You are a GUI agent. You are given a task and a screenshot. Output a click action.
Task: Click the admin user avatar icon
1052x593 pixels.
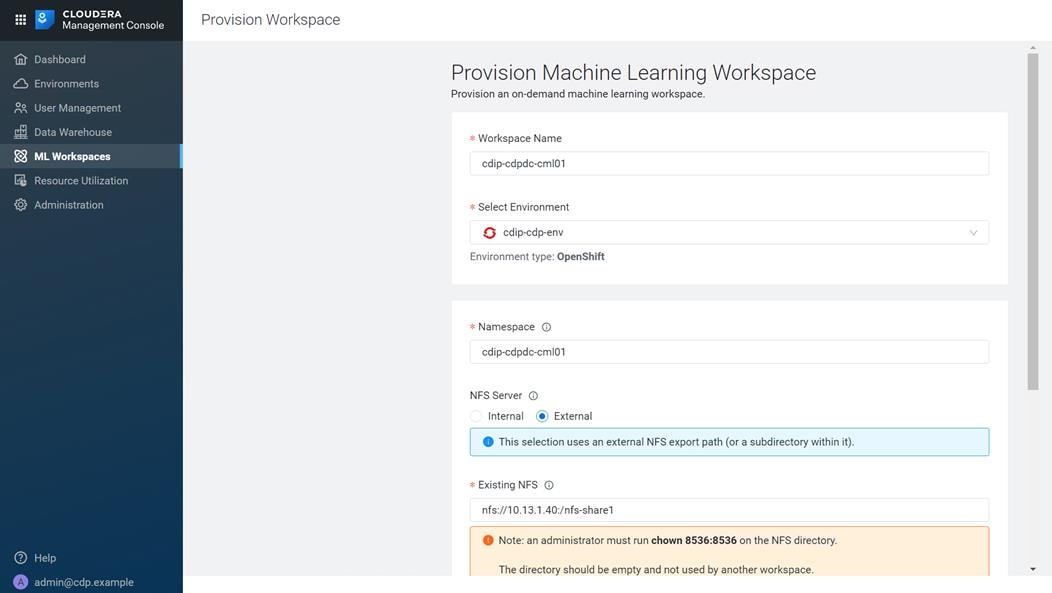pos(21,582)
